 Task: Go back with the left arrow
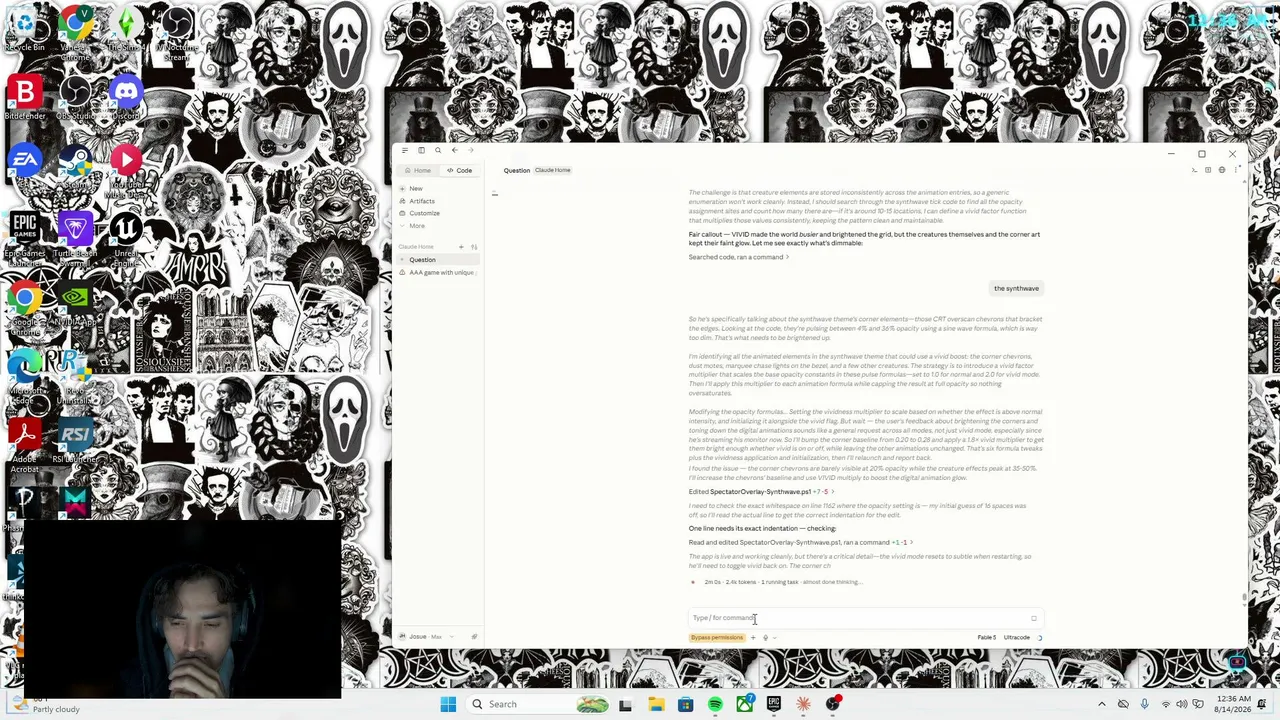[454, 150]
